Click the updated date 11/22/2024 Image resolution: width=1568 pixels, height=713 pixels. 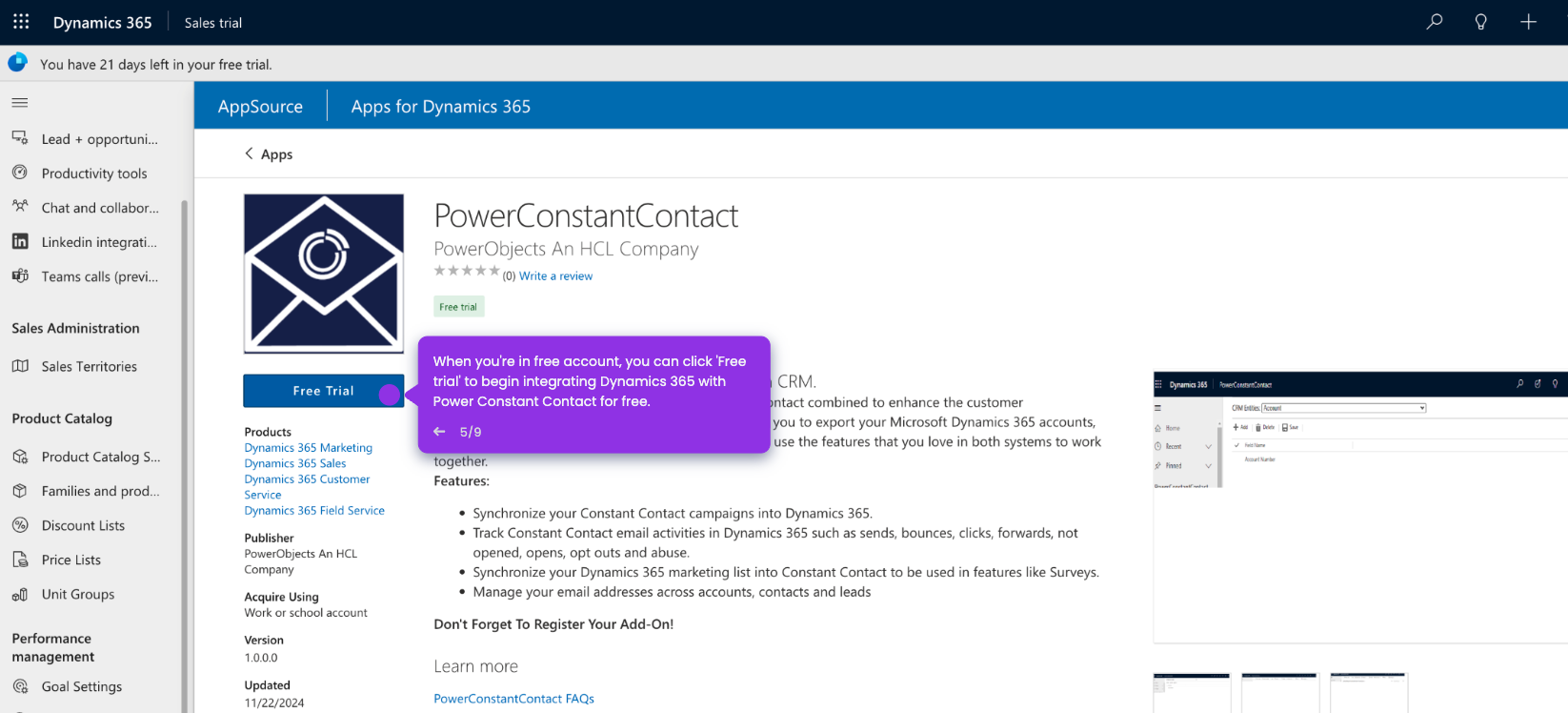coord(274,703)
